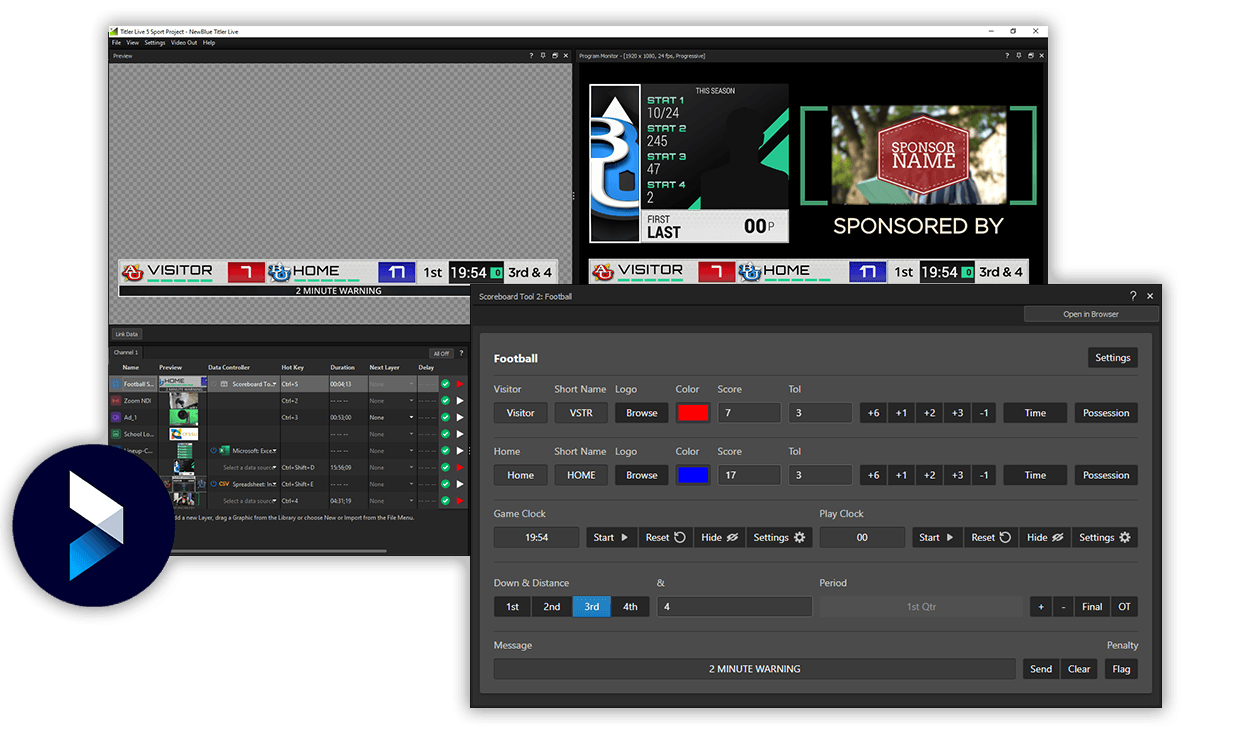Click Open in Browser button

pos(1091,314)
